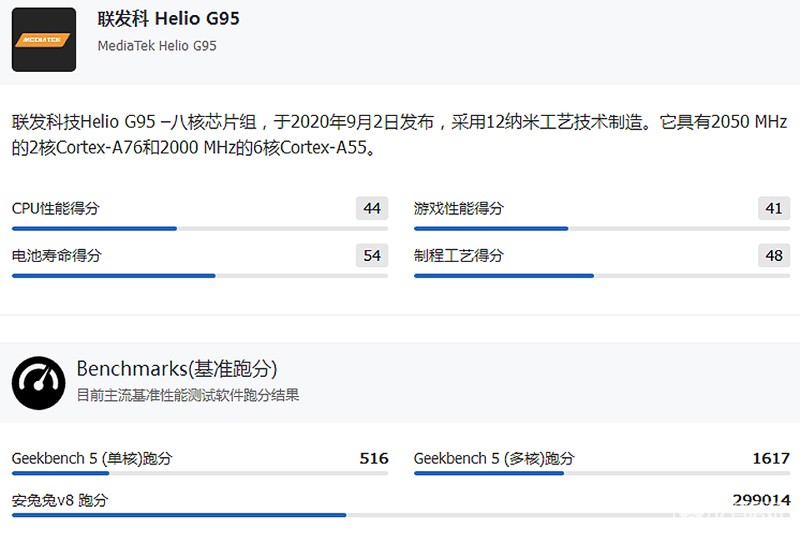Click the CPU性能得分 progress bar
This screenshot has width=800, height=542.
(x=200, y=229)
